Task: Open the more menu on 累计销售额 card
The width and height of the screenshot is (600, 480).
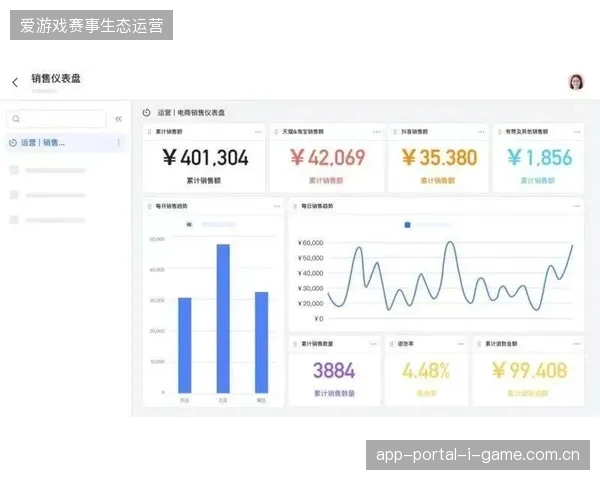Action: (258, 132)
